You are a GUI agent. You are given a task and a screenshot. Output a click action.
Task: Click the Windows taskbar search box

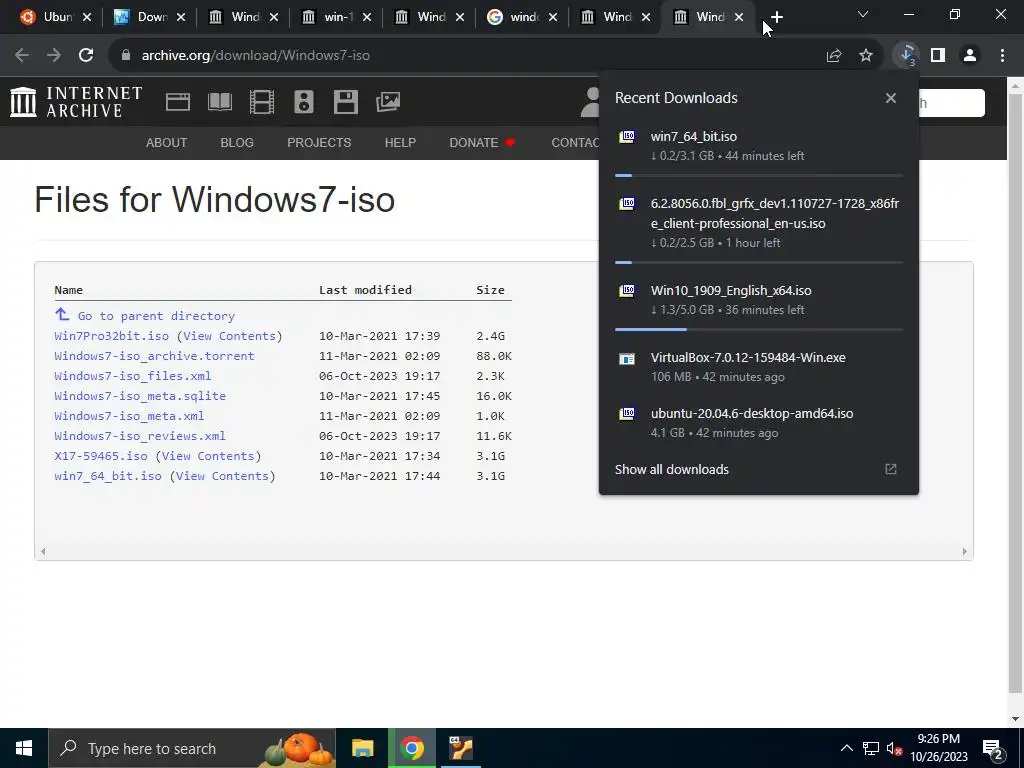(x=192, y=748)
